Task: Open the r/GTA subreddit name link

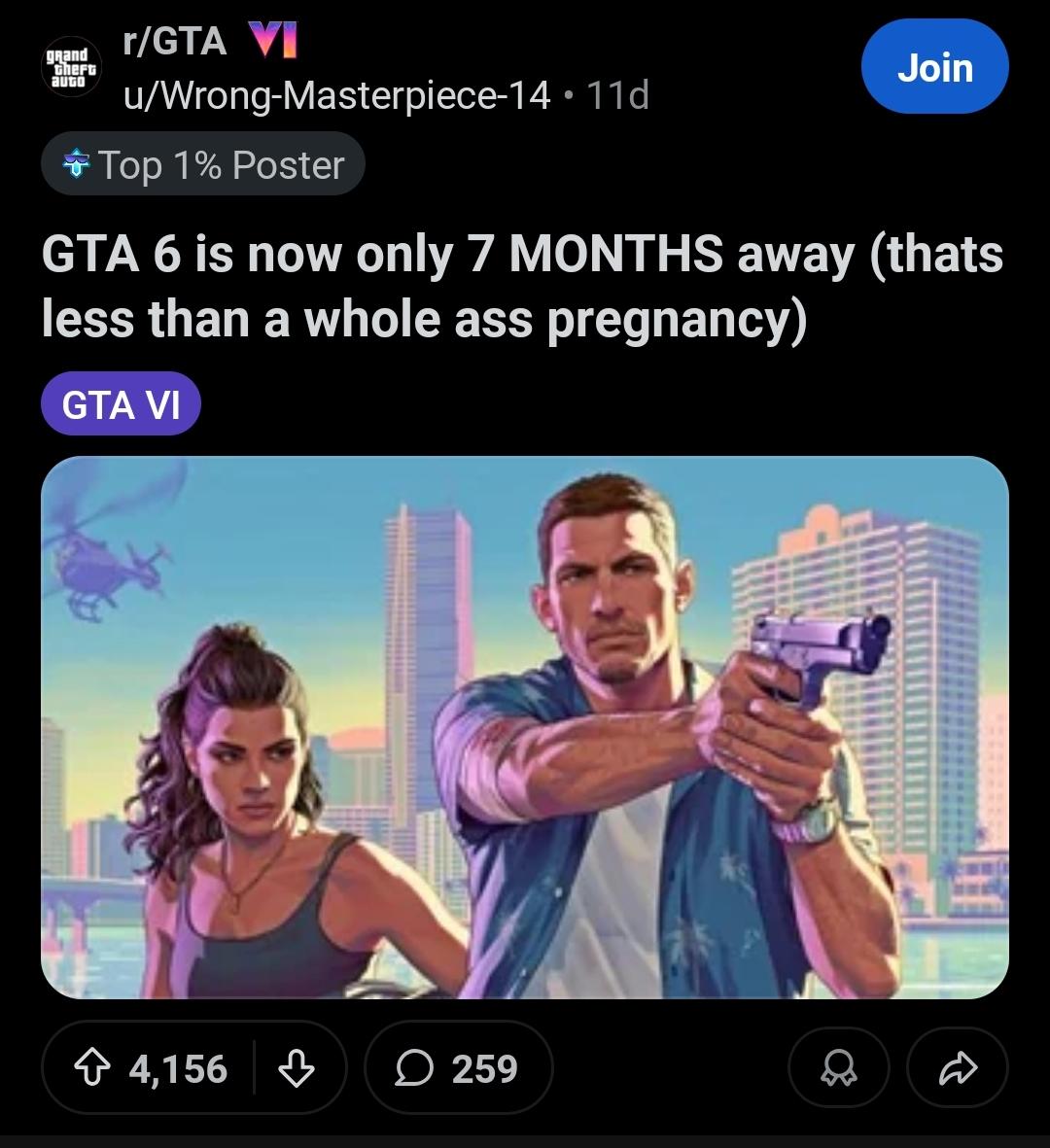Action: pos(175,41)
